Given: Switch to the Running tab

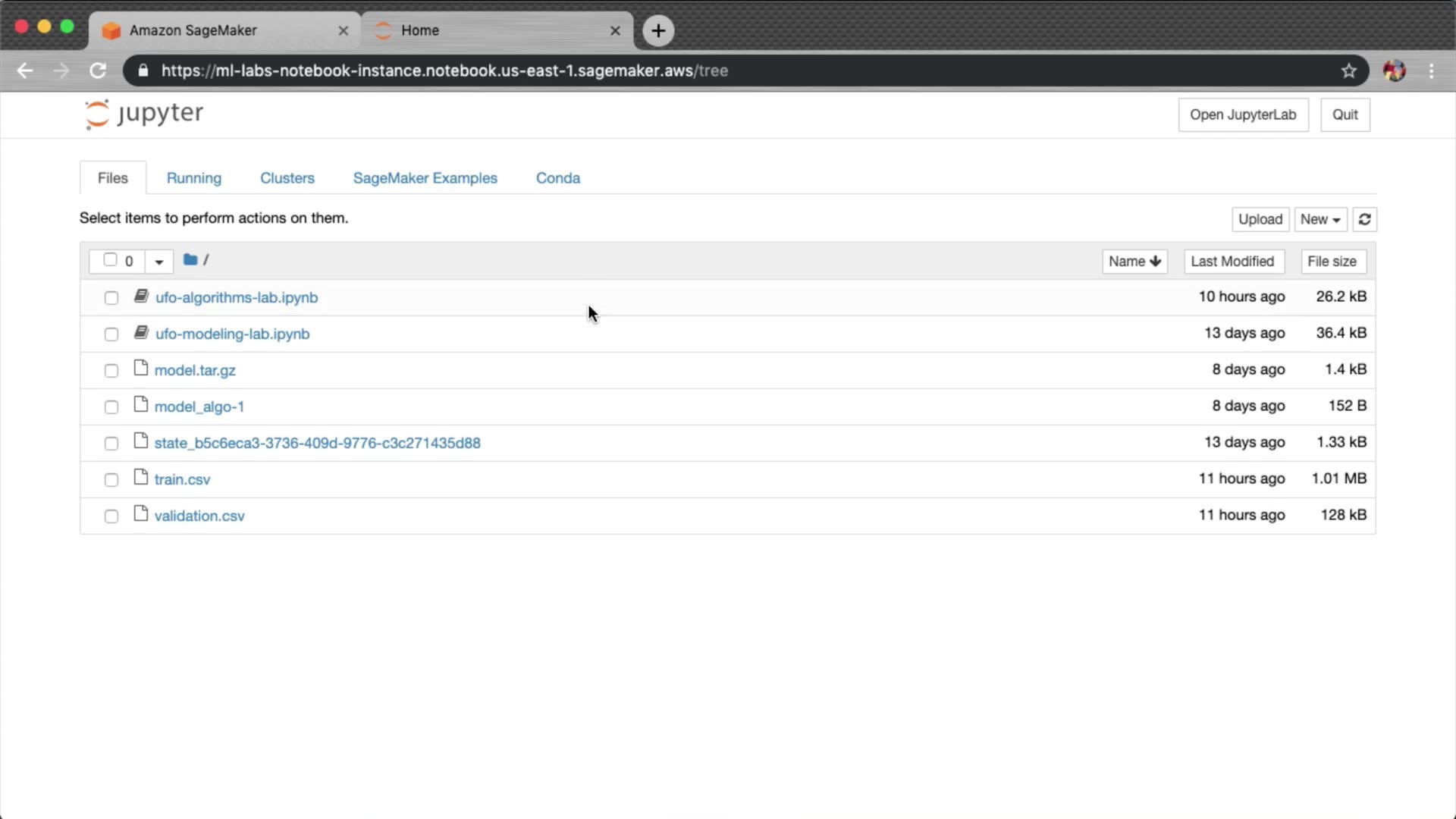Looking at the screenshot, I should tap(194, 178).
